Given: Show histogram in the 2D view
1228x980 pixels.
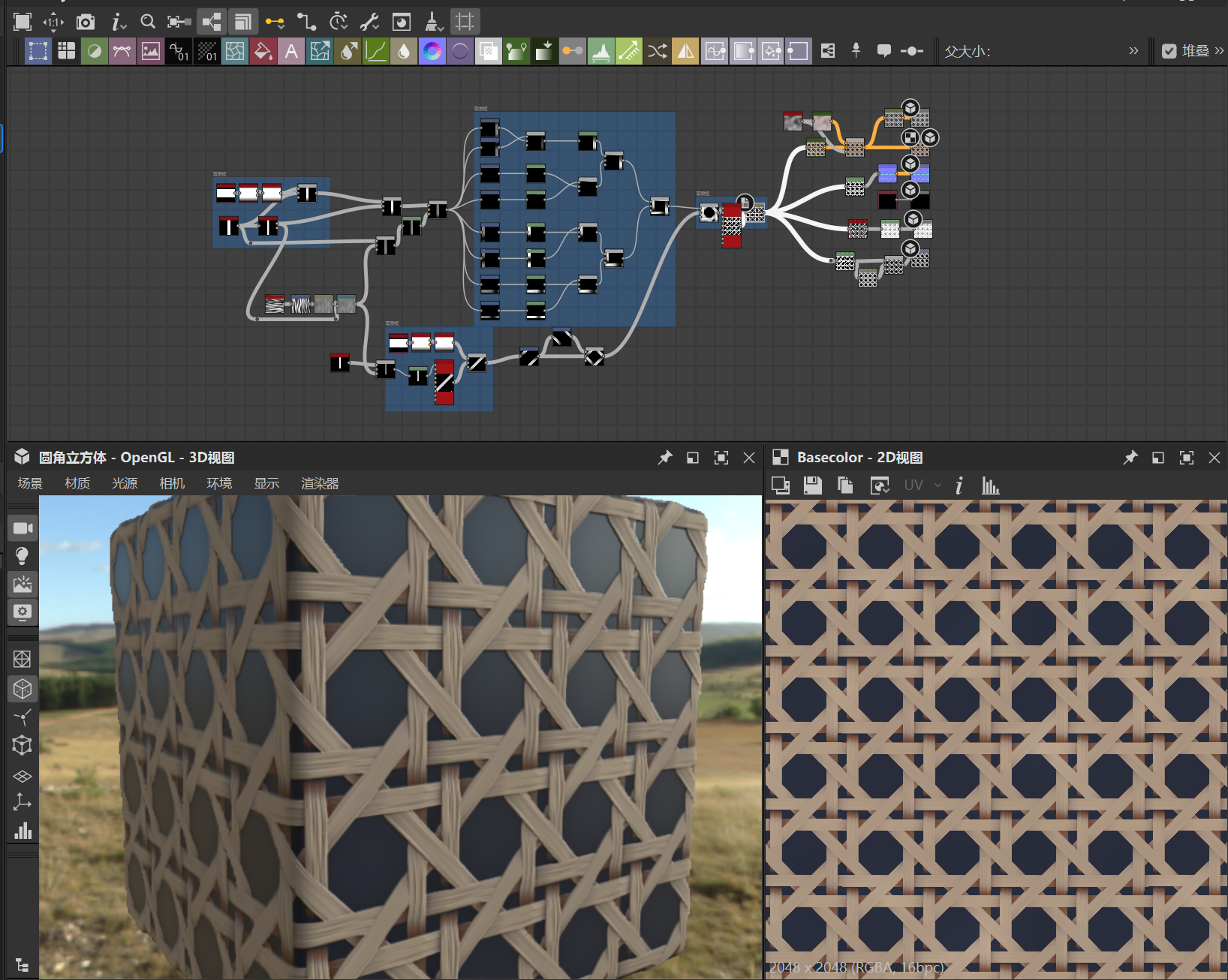Looking at the screenshot, I should [x=990, y=485].
